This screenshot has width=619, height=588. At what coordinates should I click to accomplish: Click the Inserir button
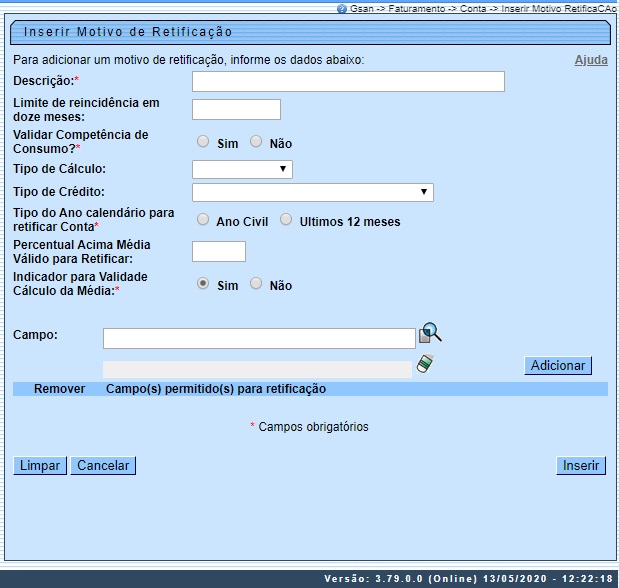(581, 466)
